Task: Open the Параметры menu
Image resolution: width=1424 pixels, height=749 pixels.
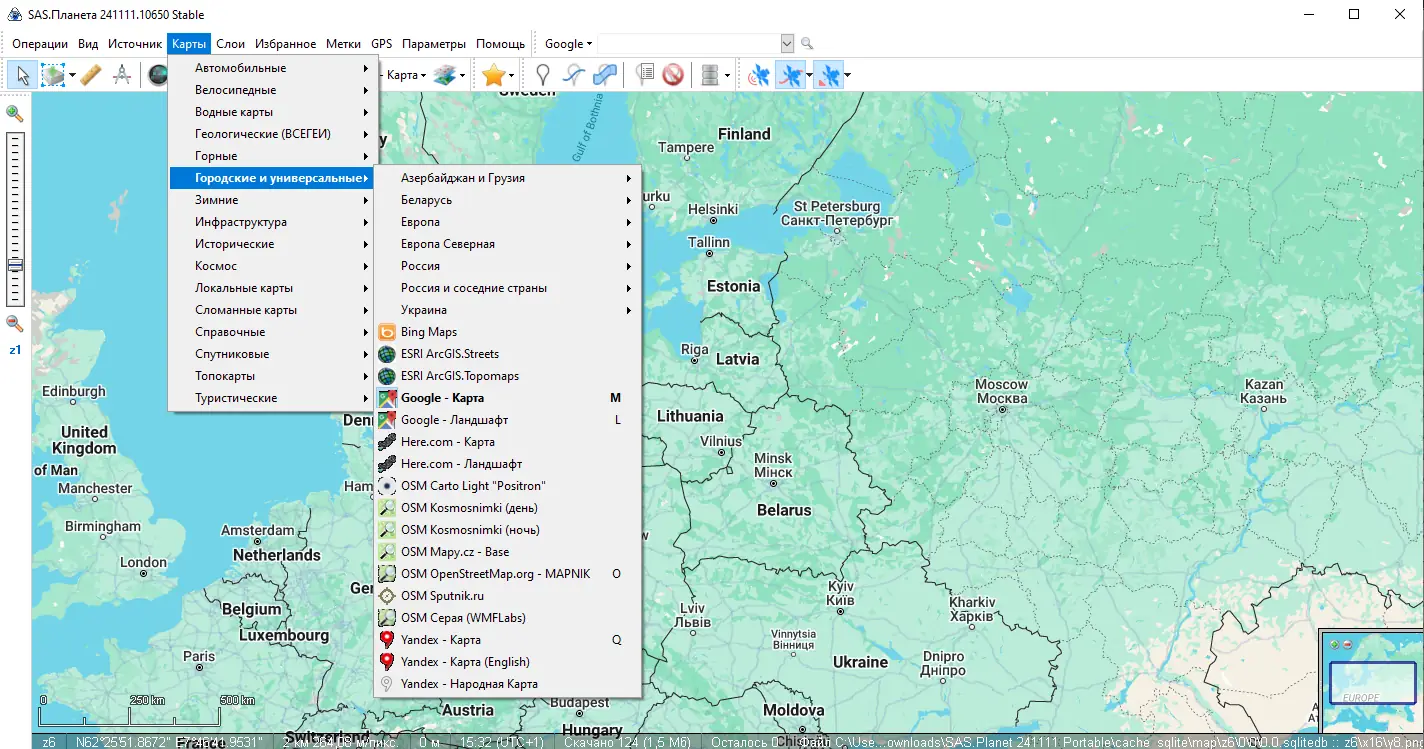Action: [434, 44]
